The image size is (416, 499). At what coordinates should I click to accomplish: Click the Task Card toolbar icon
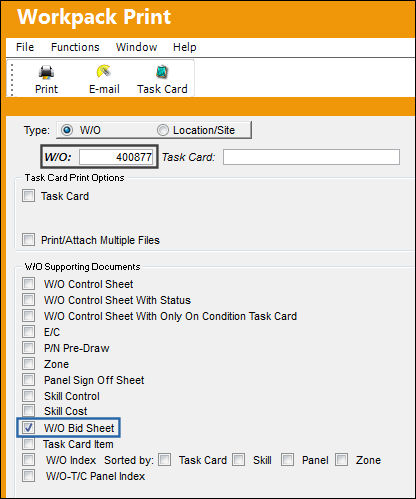coord(162,72)
